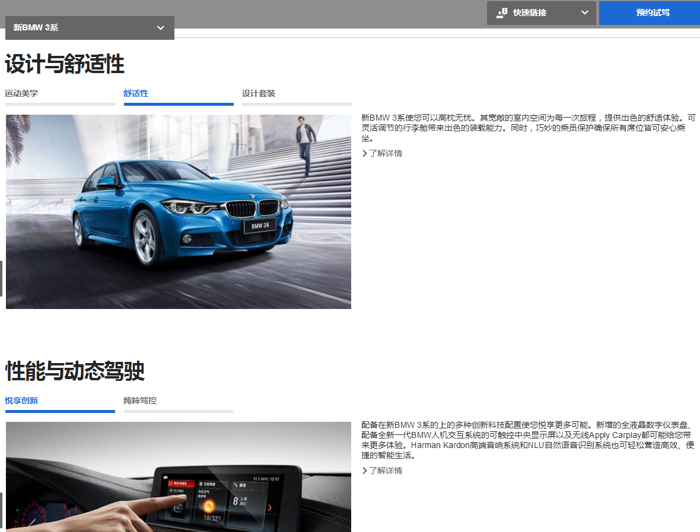Click the chevron arrow in 新BMW 3系 selector
Screen dimensions: 700x532
click(160, 28)
